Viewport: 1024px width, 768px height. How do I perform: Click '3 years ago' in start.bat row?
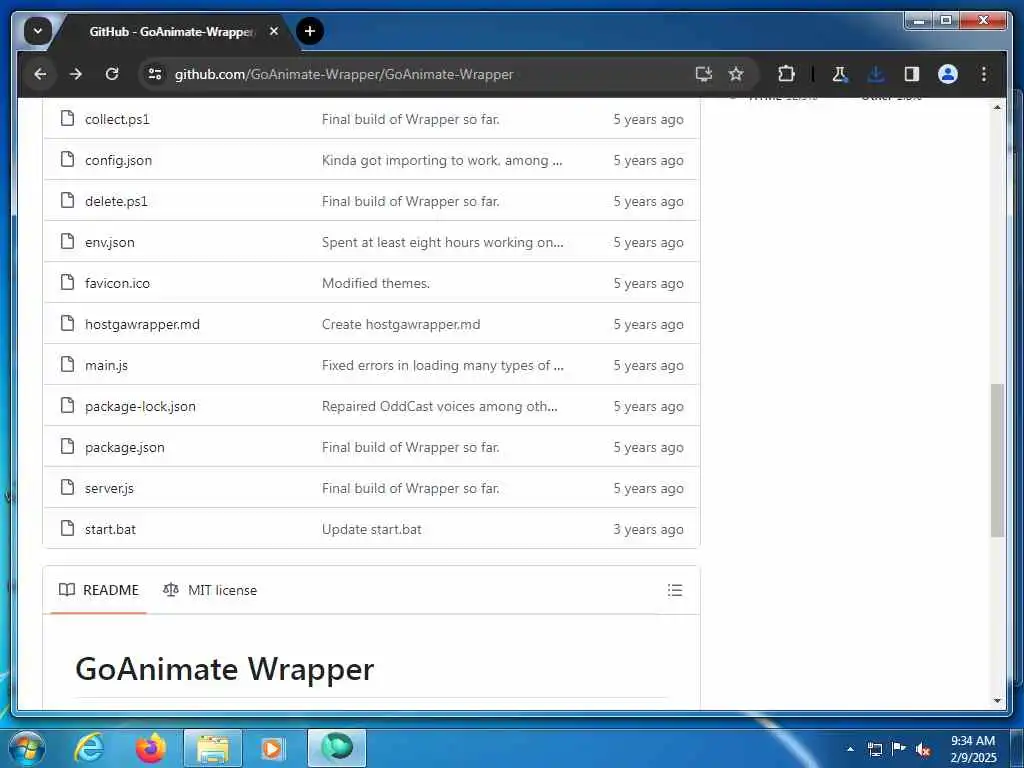click(648, 530)
